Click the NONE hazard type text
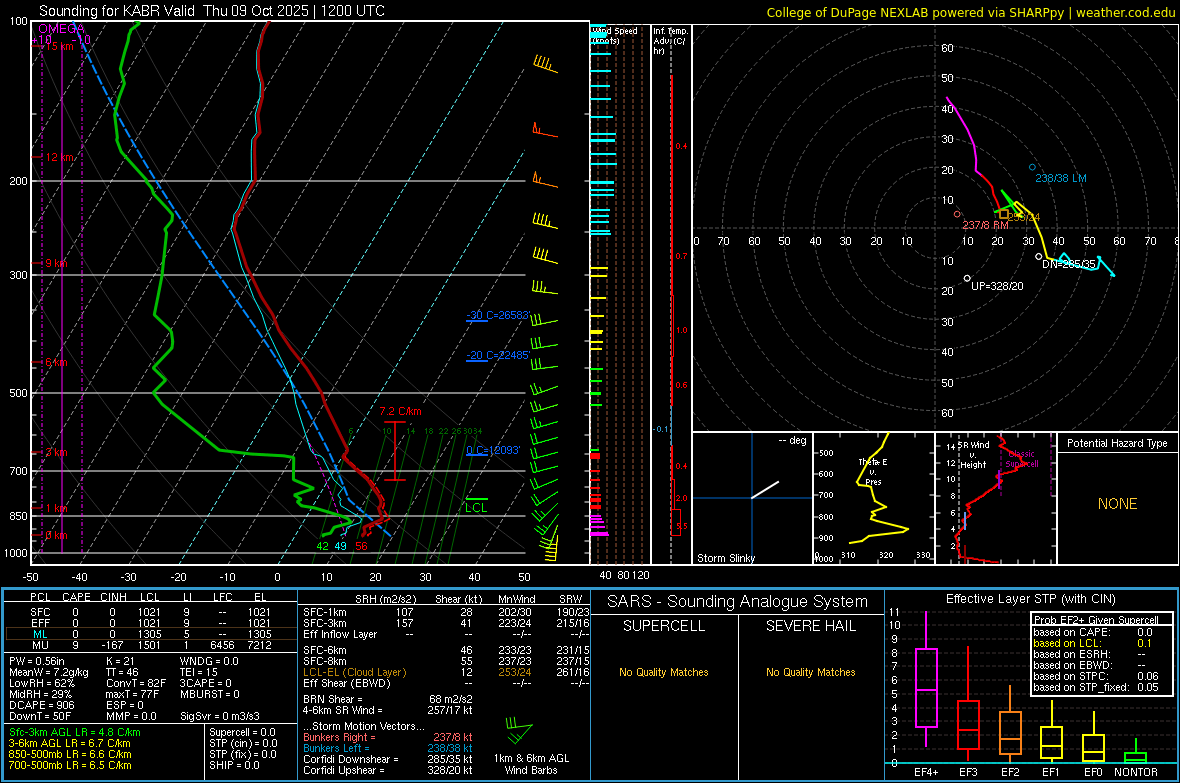The image size is (1180, 783). [x=1117, y=504]
